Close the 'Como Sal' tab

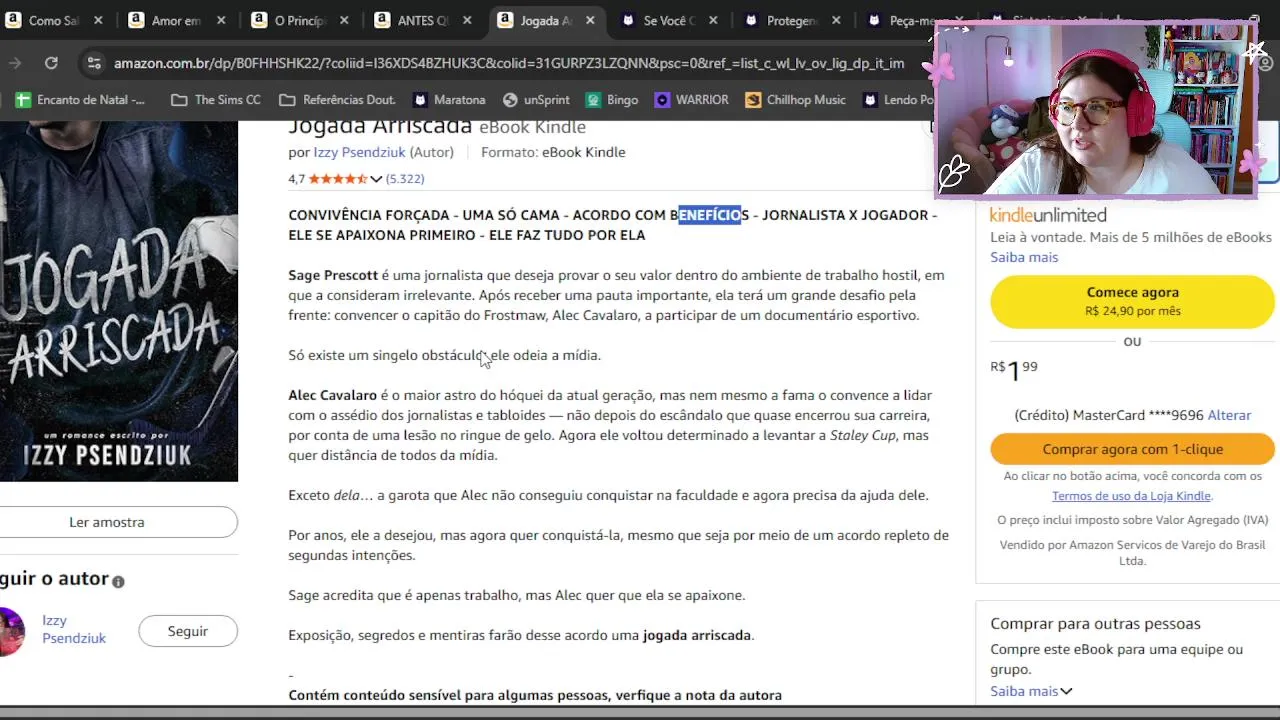click(98, 20)
